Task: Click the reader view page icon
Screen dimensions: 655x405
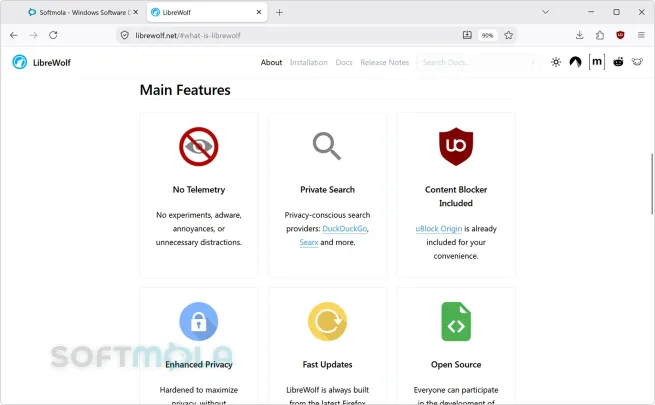Action: click(x=467, y=35)
